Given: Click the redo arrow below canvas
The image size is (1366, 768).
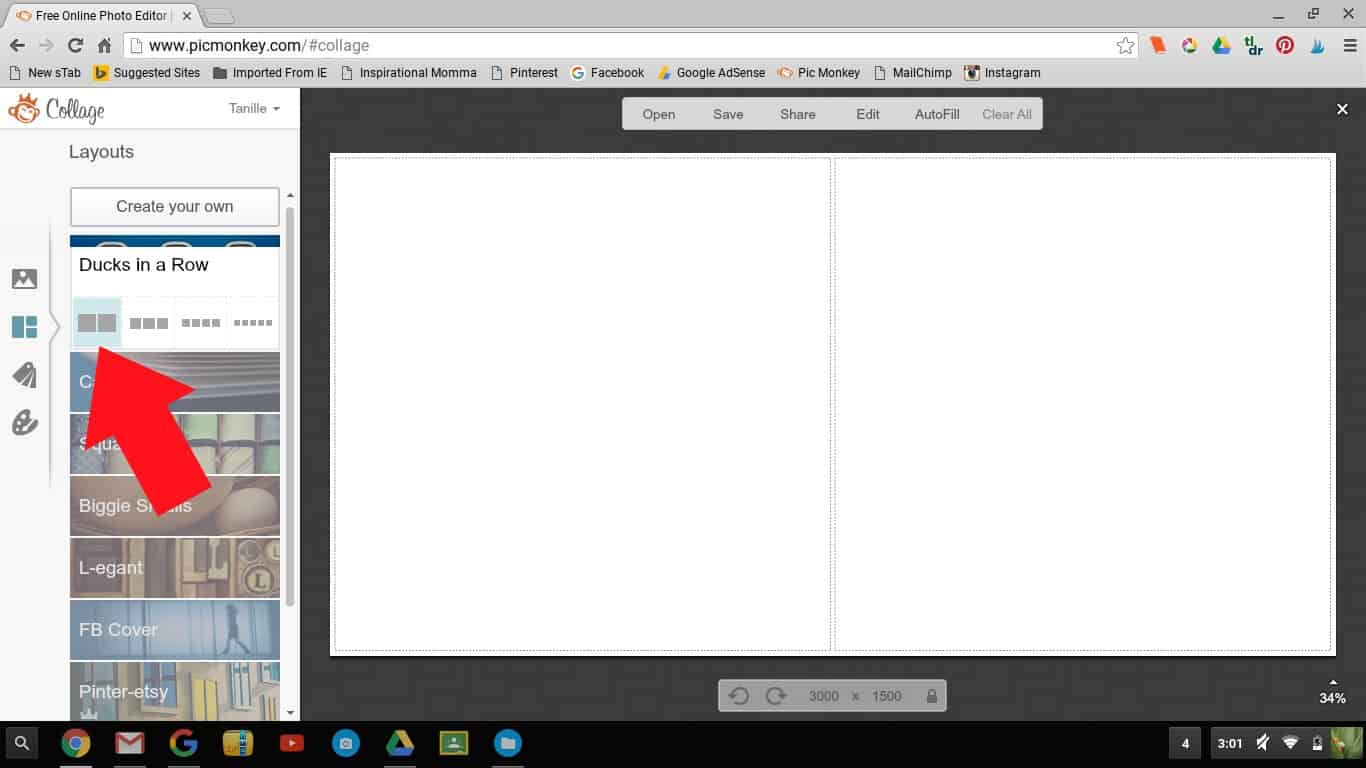Looking at the screenshot, I should pyautogui.click(x=776, y=696).
